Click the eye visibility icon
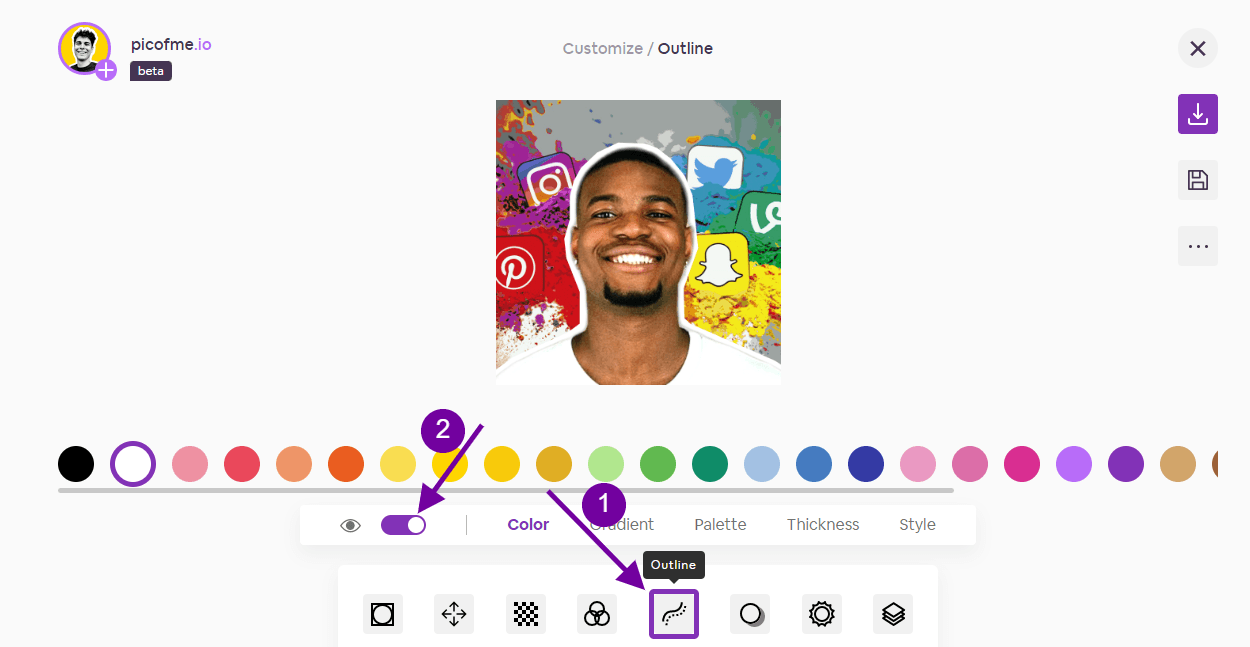This screenshot has height=647, width=1250. click(x=350, y=525)
